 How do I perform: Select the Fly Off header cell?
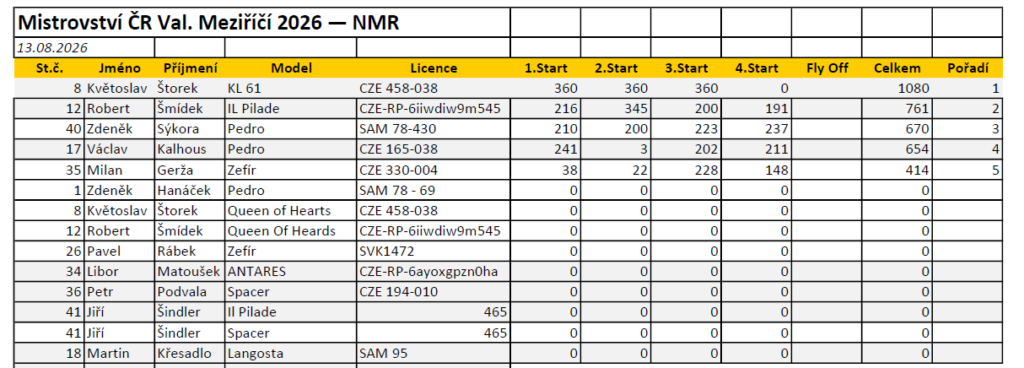[827, 68]
